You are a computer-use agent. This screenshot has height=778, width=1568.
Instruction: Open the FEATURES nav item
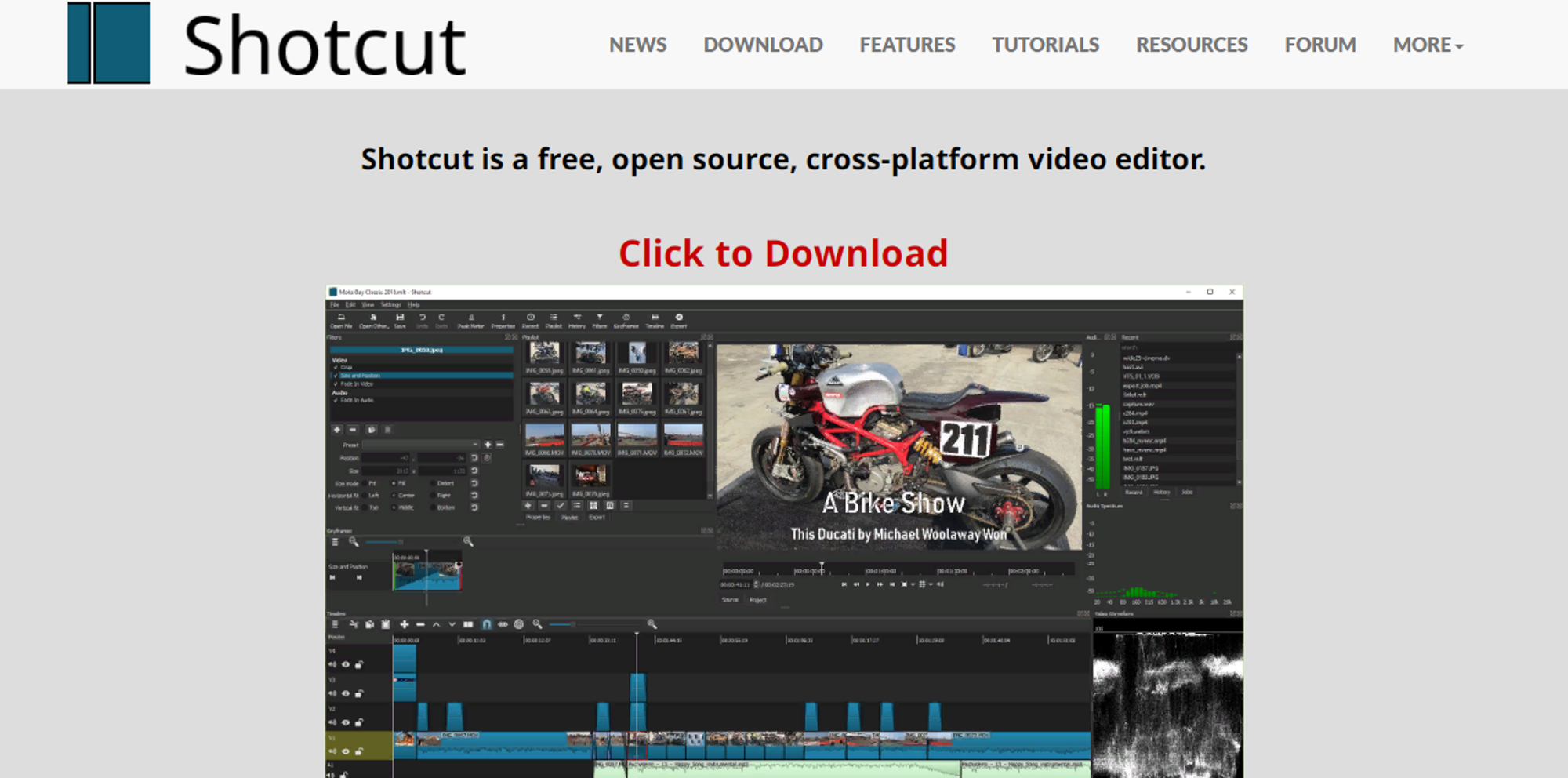pos(907,45)
